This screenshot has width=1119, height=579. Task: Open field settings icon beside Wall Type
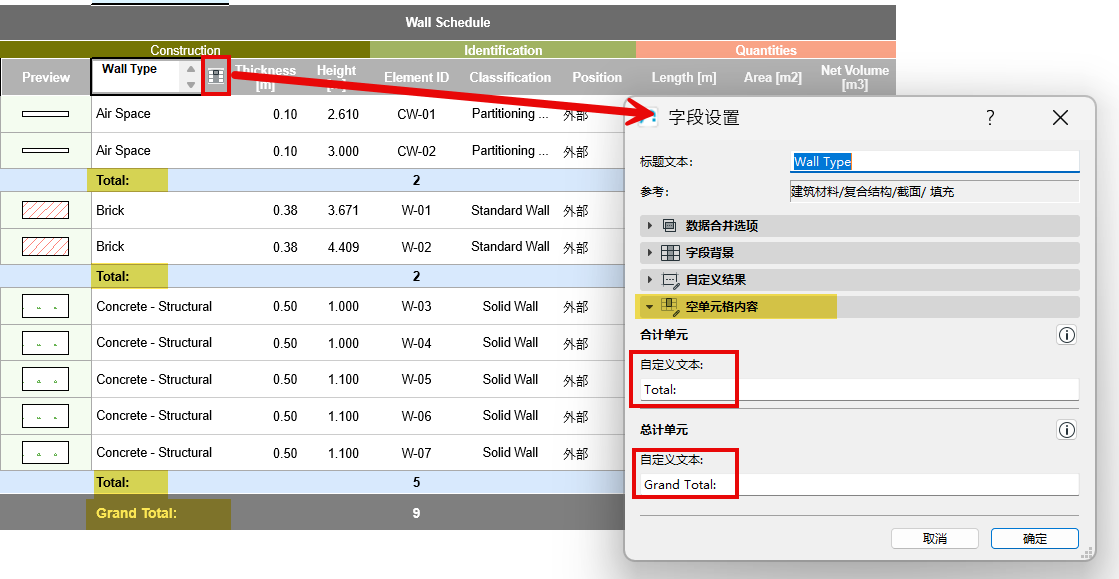[216, 76]
